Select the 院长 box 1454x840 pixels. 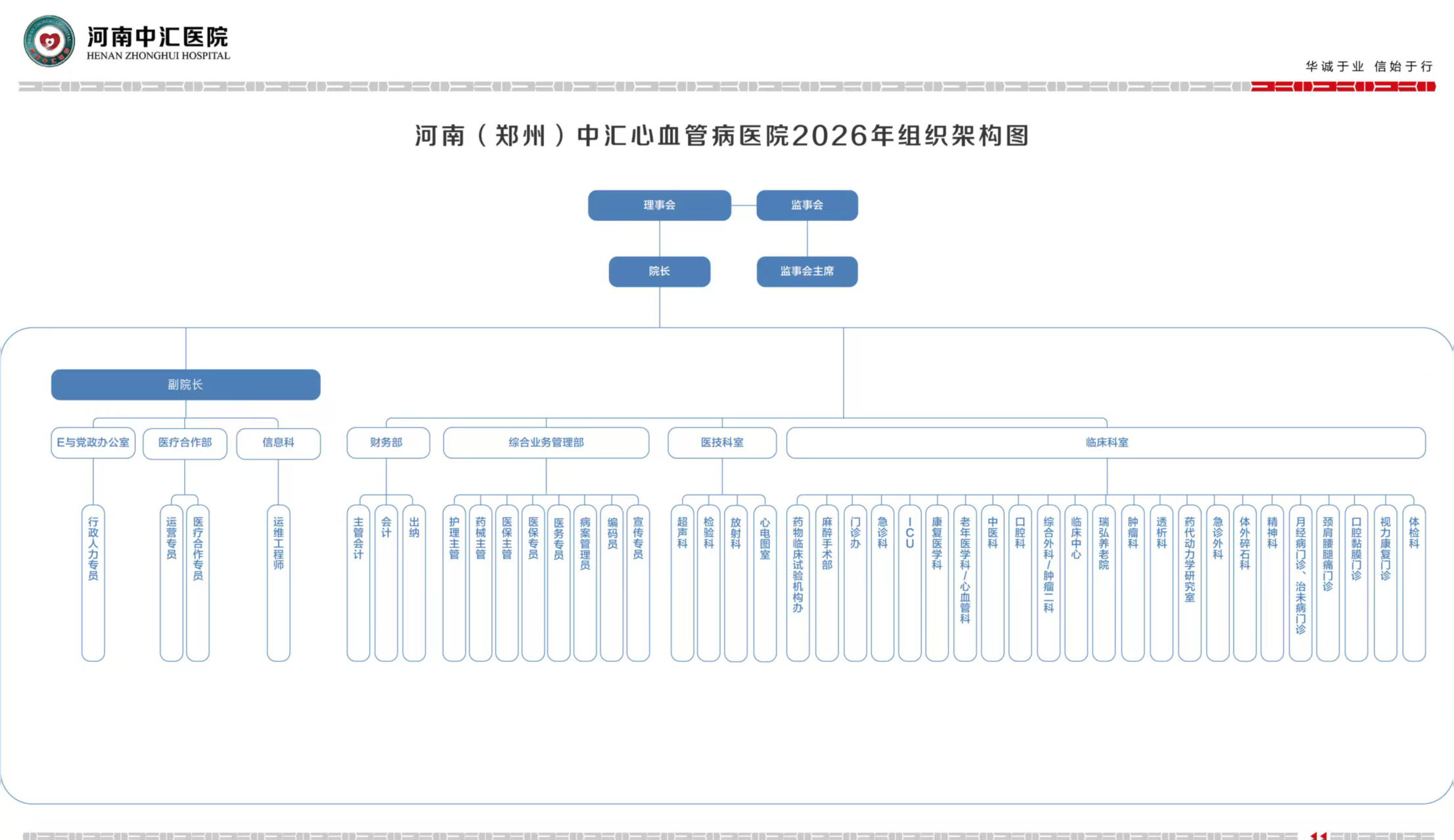coord(660,272)
